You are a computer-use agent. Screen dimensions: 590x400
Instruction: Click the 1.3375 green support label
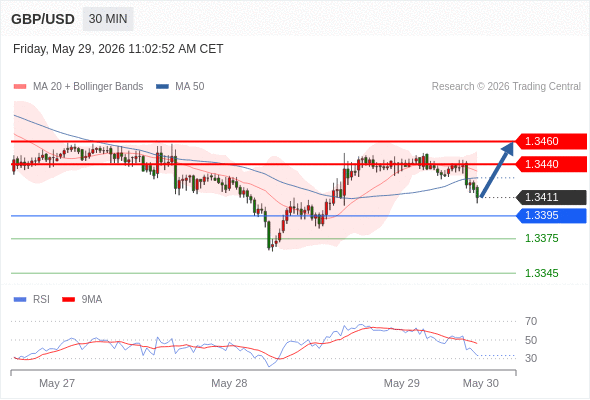541,239
